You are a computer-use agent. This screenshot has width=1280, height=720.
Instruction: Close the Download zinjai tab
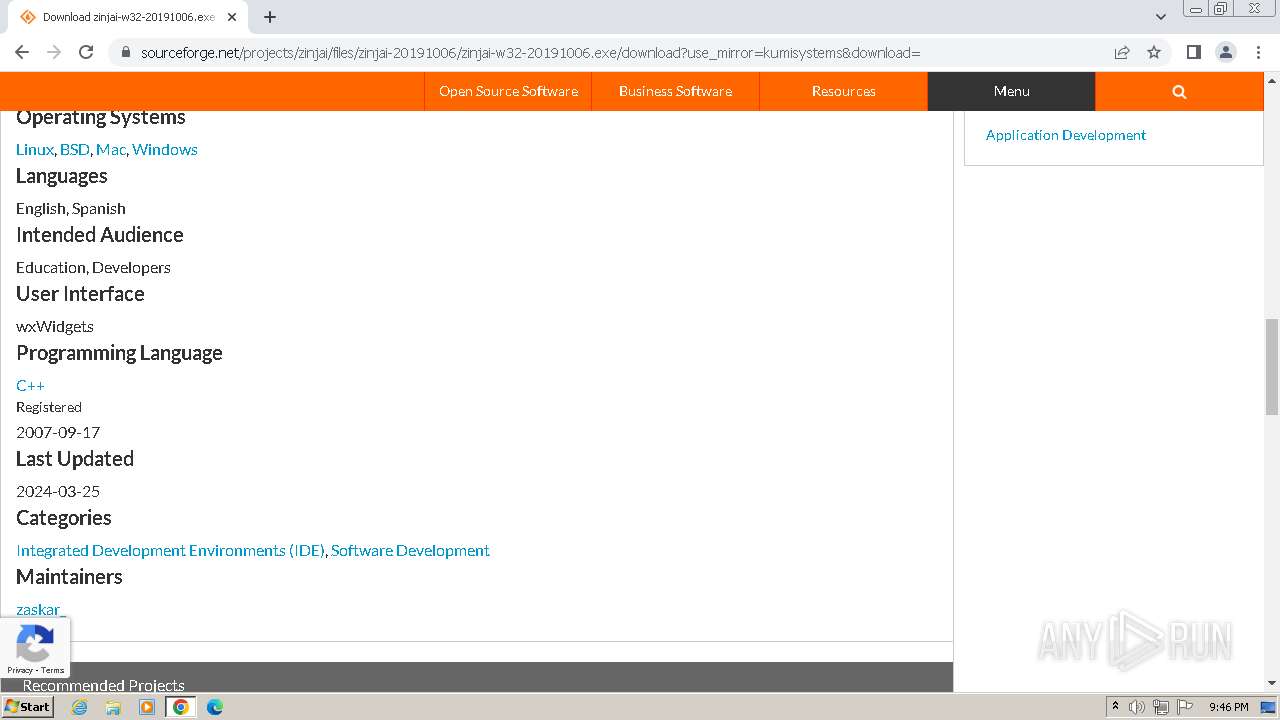click(232, 17)
